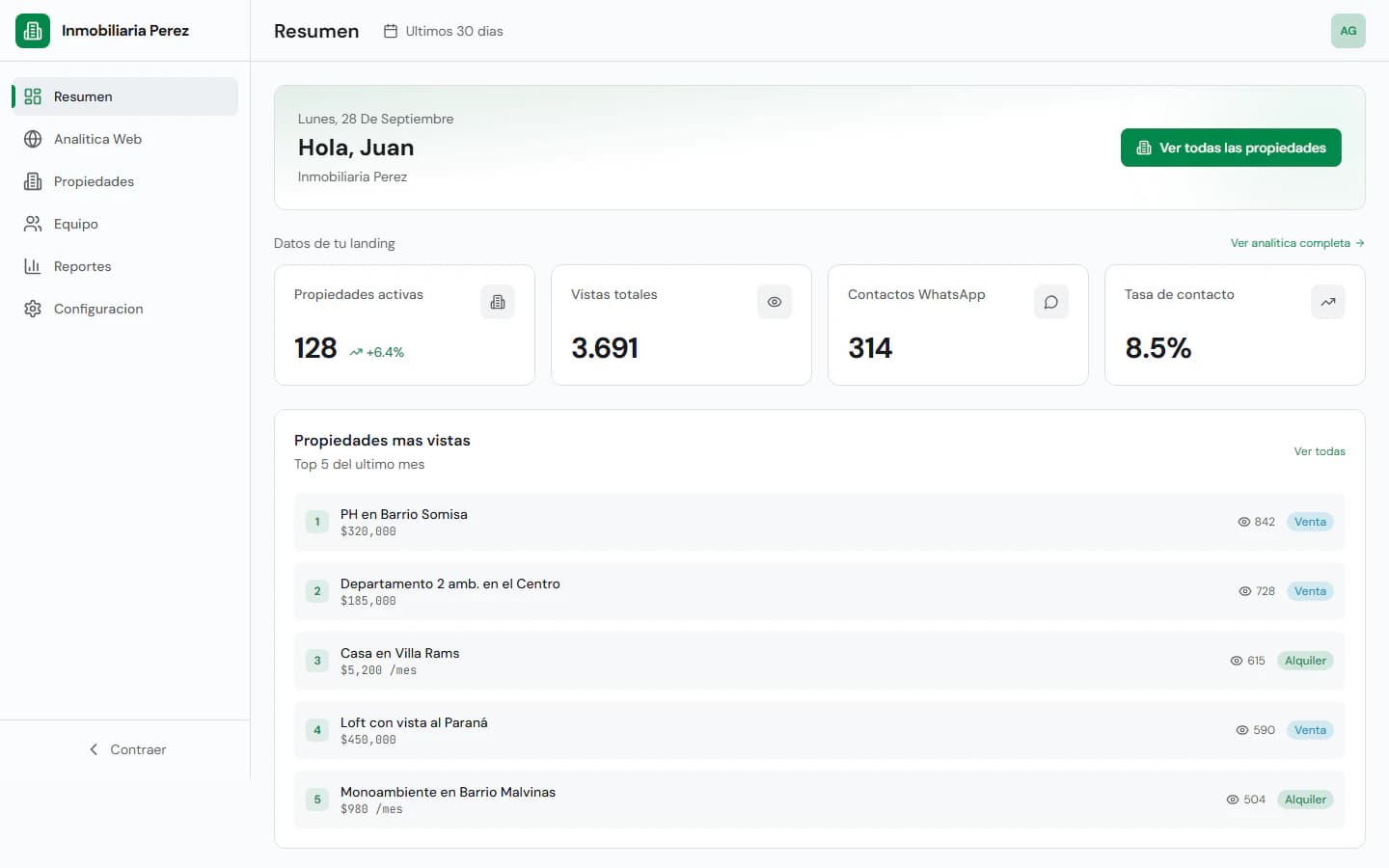1389x868 pixels.
Task: Click the Alquiler tag on Monoambiente en Barrio Malvinas
Action: tap(1305, 800)
